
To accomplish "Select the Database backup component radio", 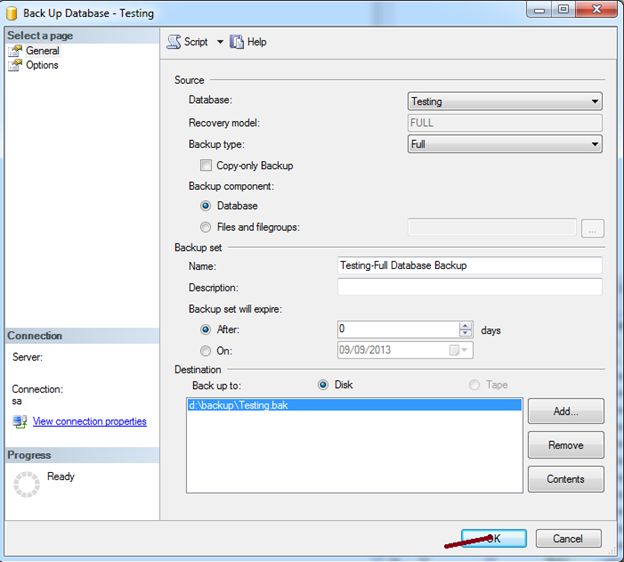I will 205,206.
